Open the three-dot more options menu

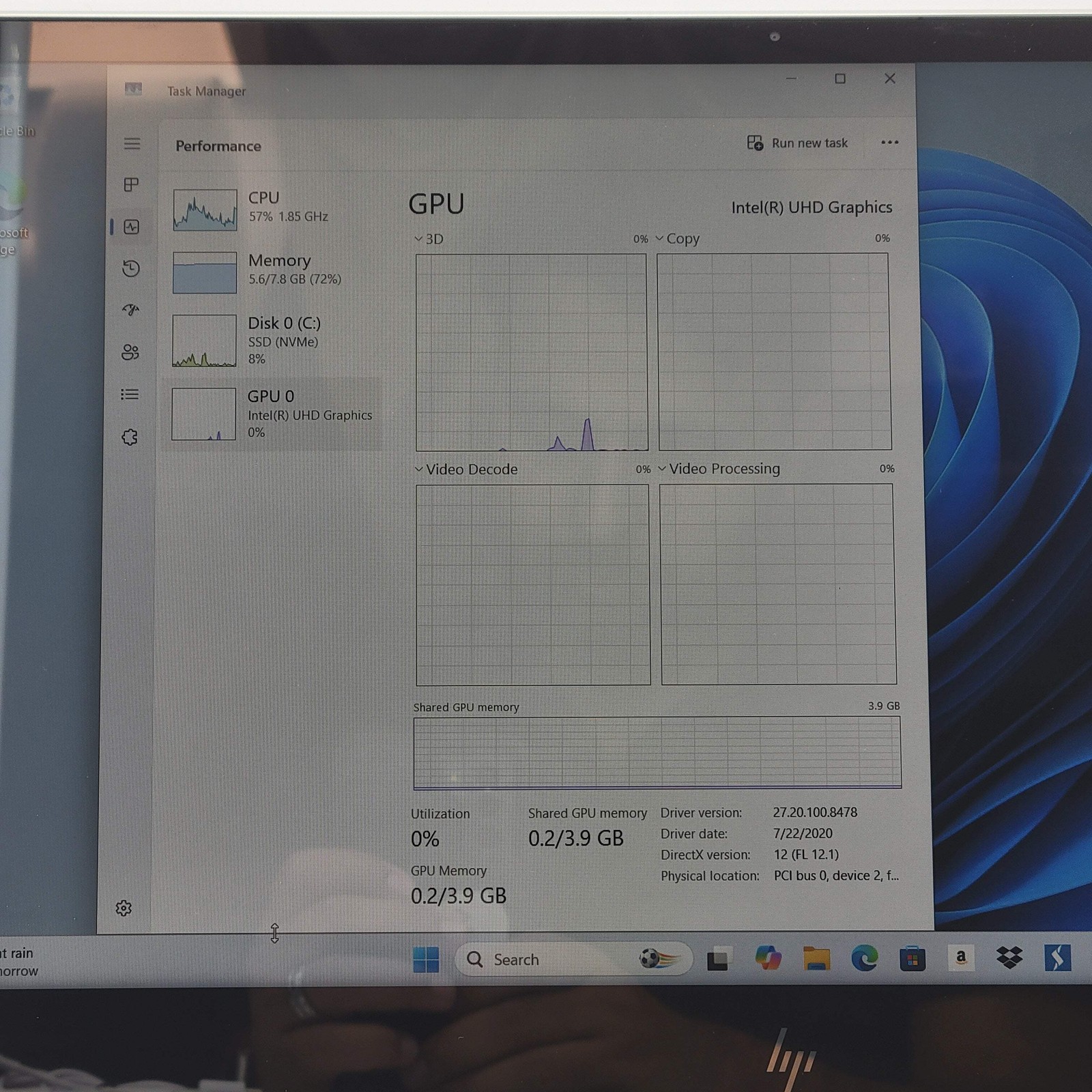[x=890, y=143]
